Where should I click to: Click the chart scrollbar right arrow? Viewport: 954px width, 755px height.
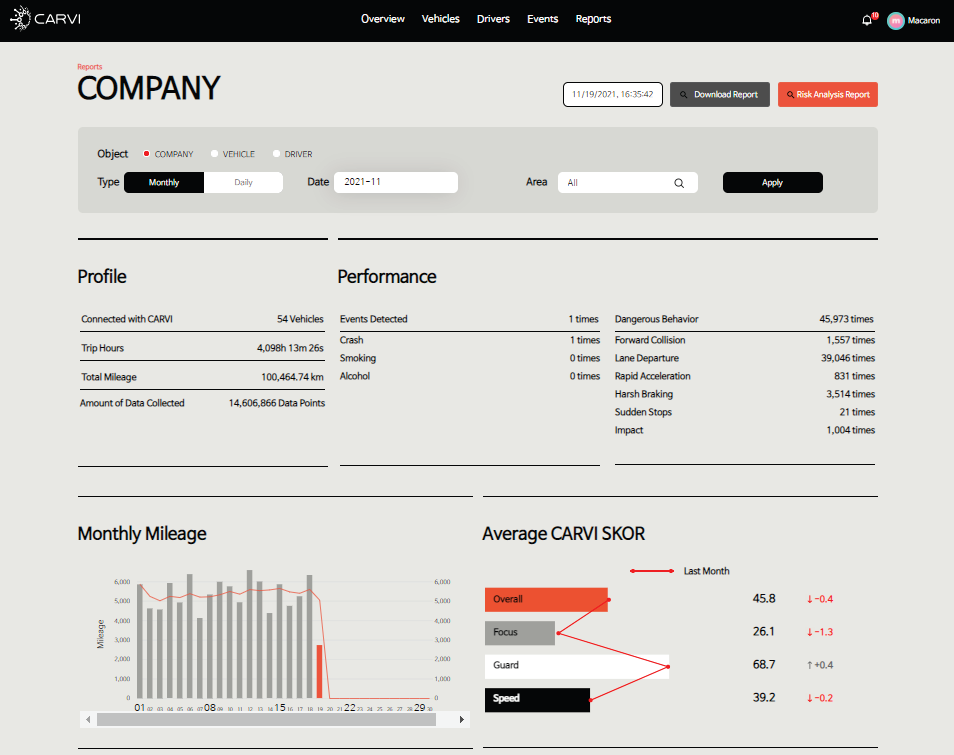coord(462,720)
